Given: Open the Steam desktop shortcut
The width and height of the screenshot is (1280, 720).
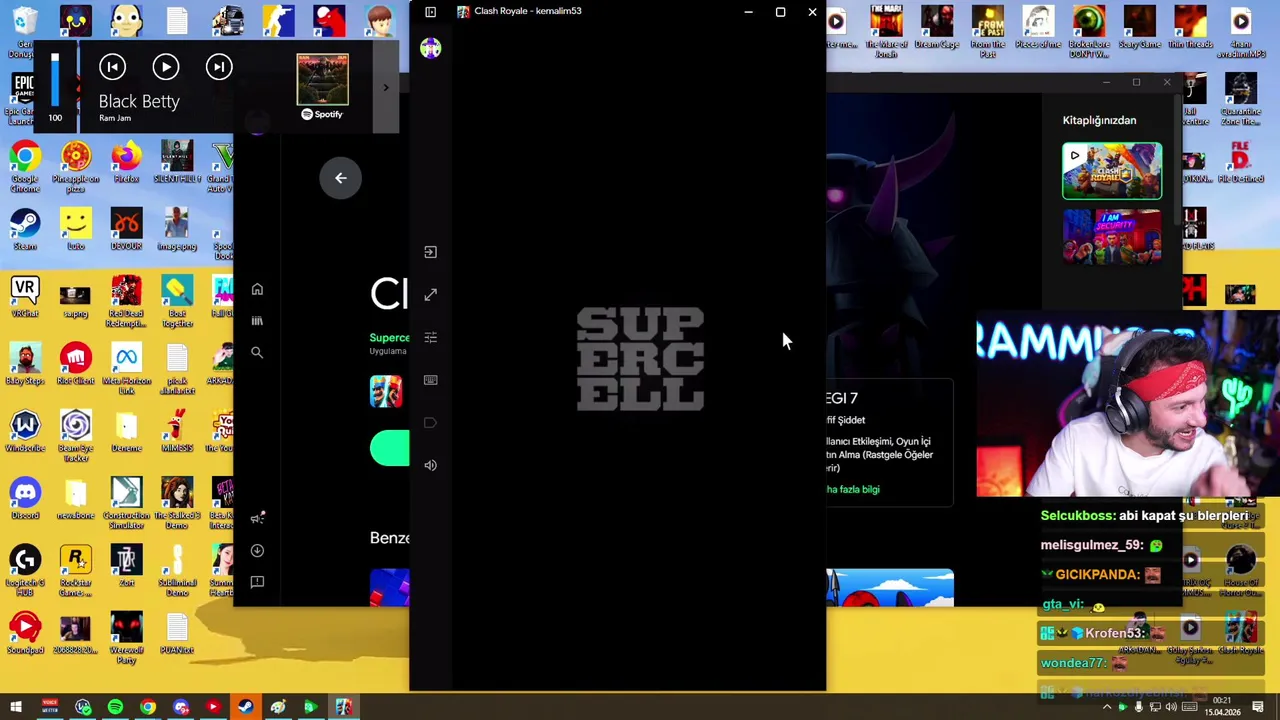Looking at the screenshot, I should click(25, 229).
